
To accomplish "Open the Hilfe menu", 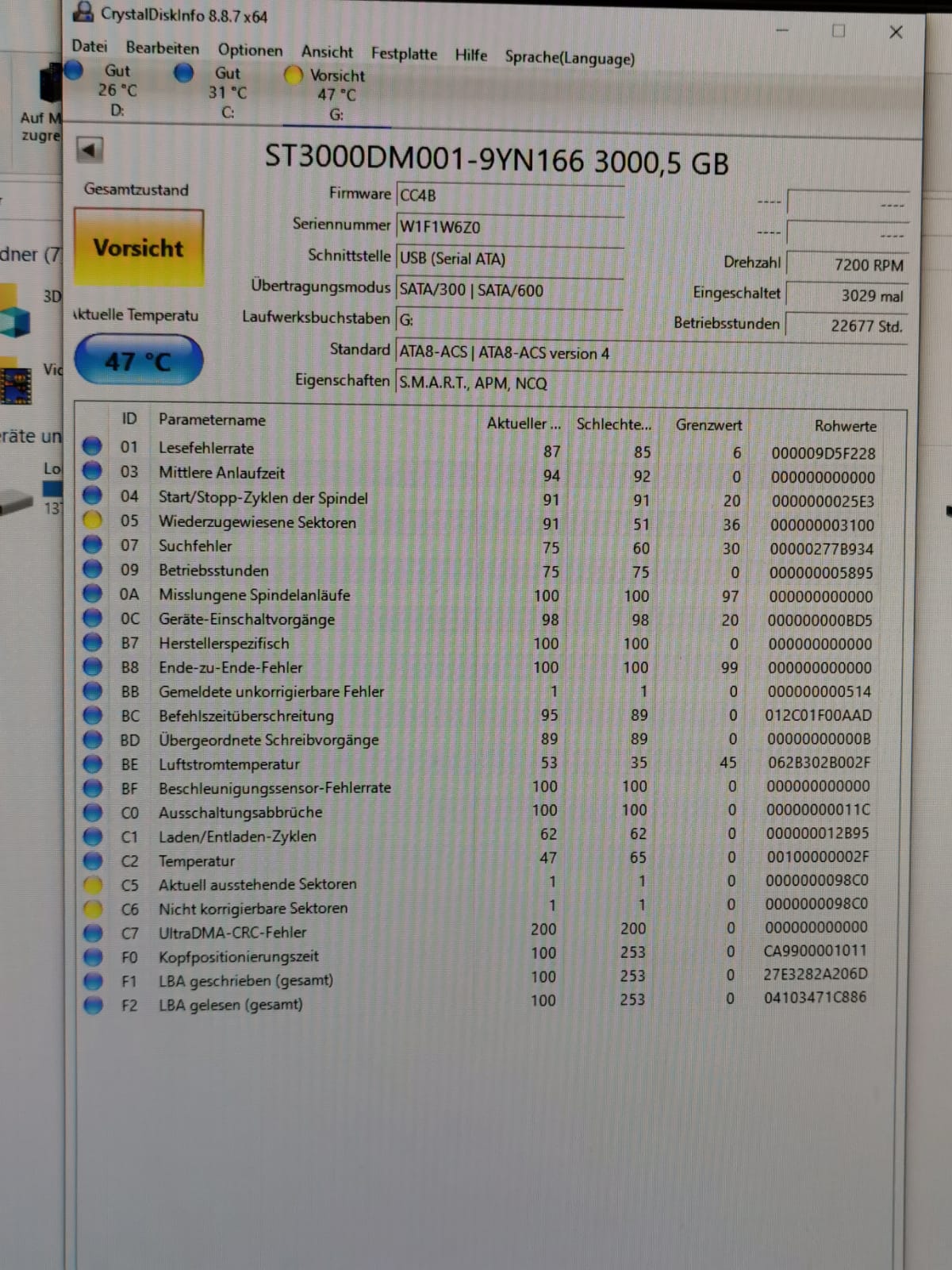I will pos(470,56).
